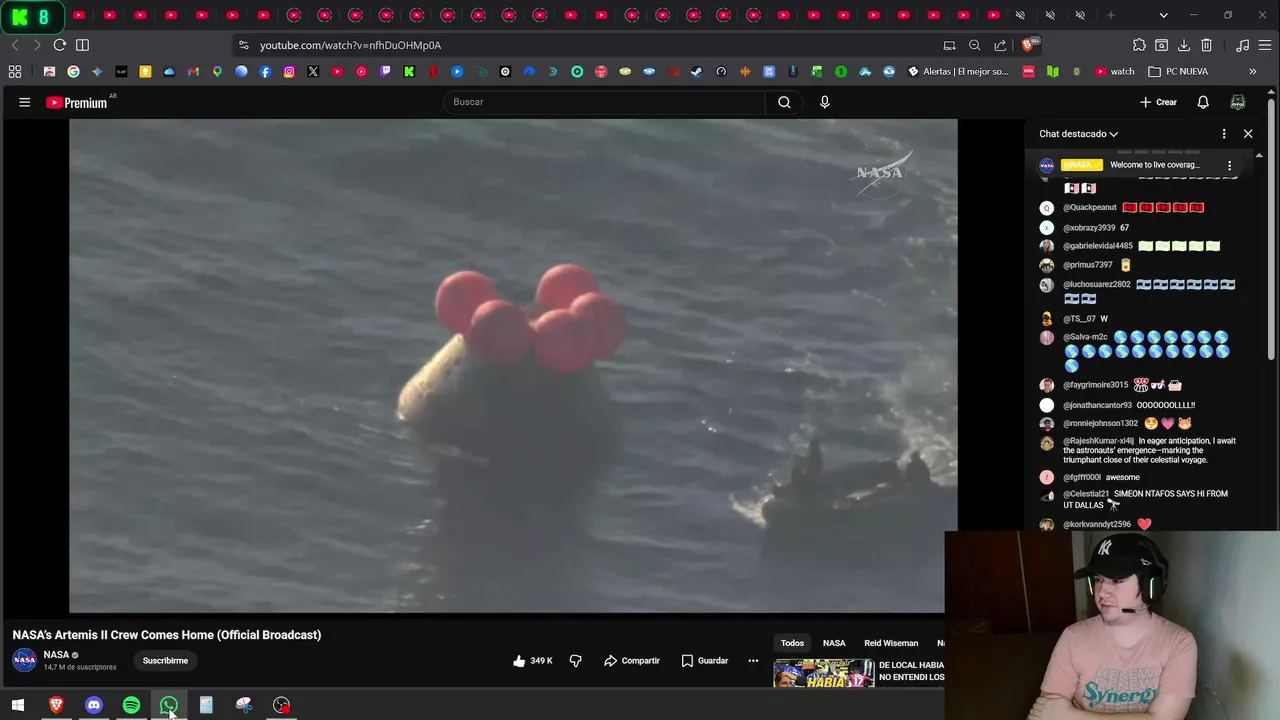1280x720 pixels.
Task: Open the tab groups grid icon
Action: (x=15, y=72)
